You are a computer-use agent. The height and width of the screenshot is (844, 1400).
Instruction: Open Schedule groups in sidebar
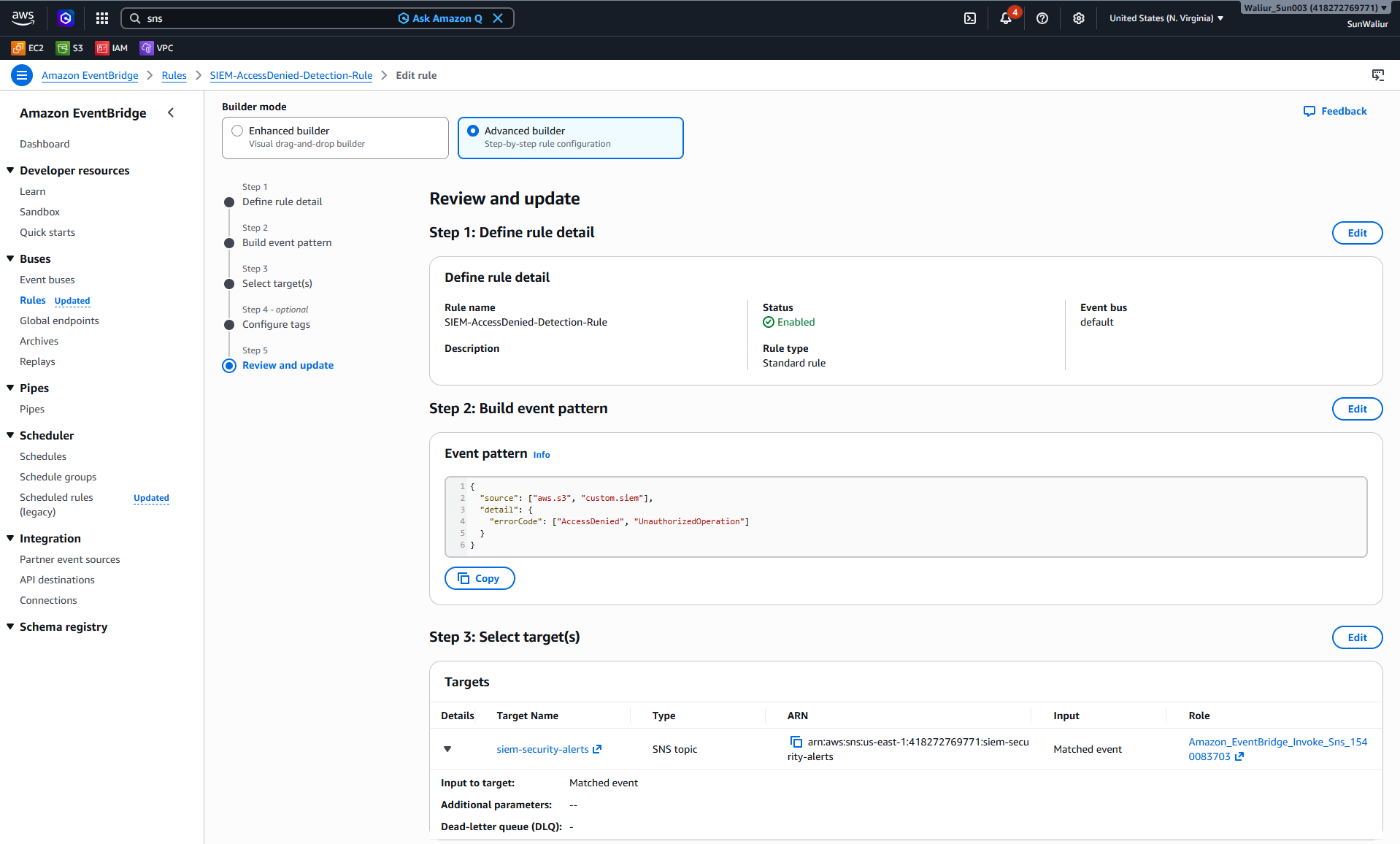(x=58, y=477)
